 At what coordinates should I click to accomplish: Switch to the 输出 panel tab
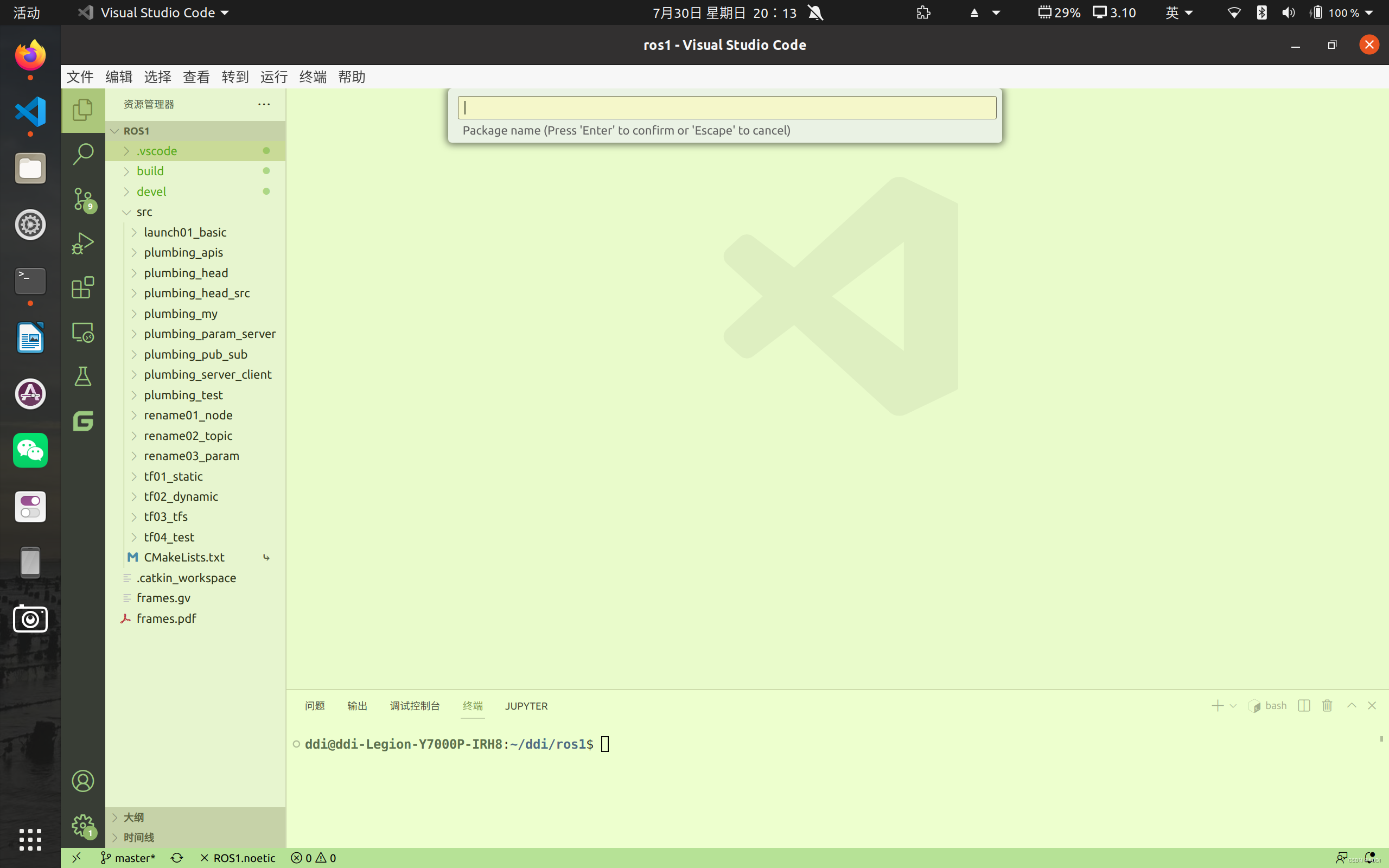tap(357, 706)
